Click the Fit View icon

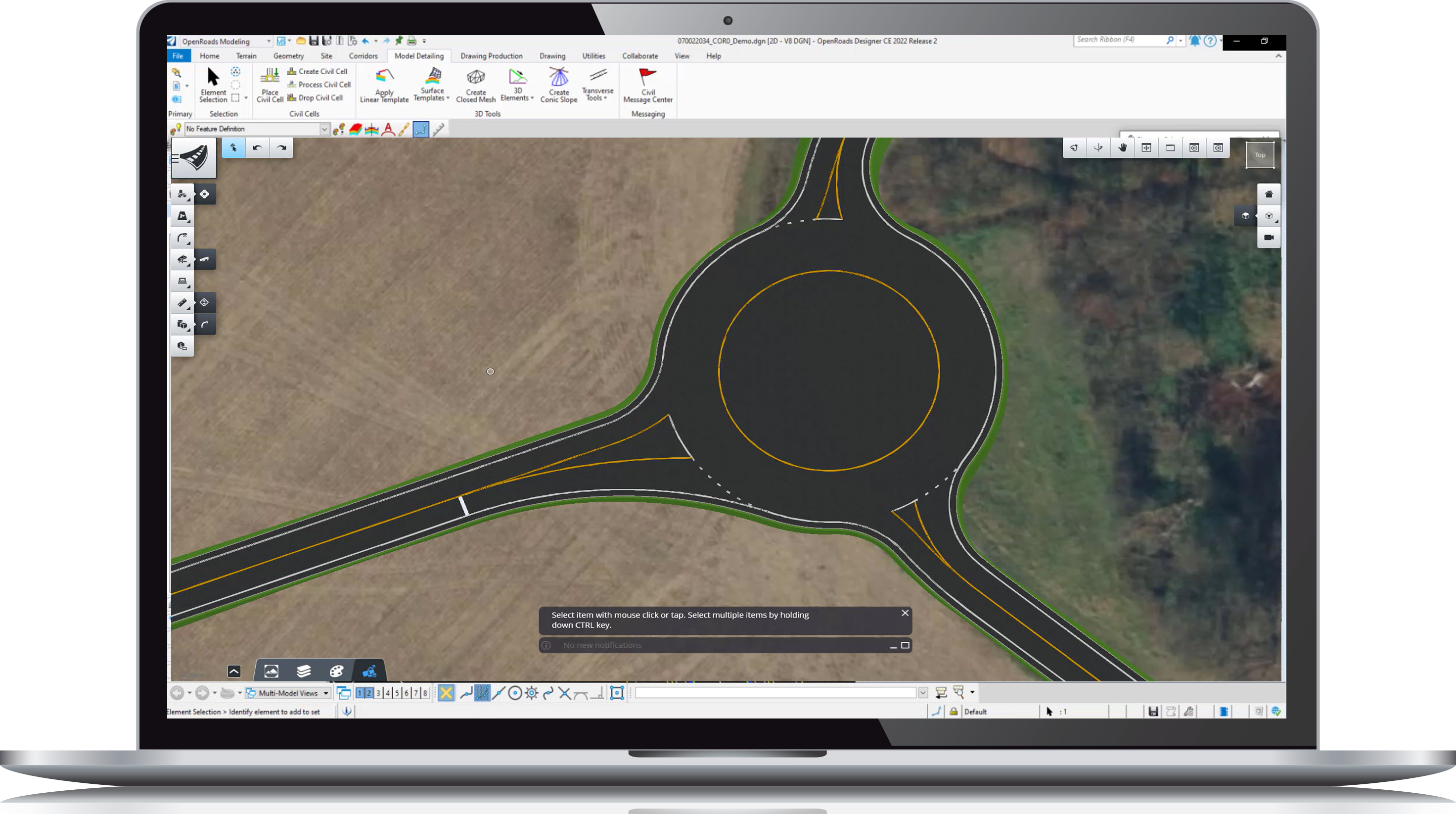tap(1146, 147)
